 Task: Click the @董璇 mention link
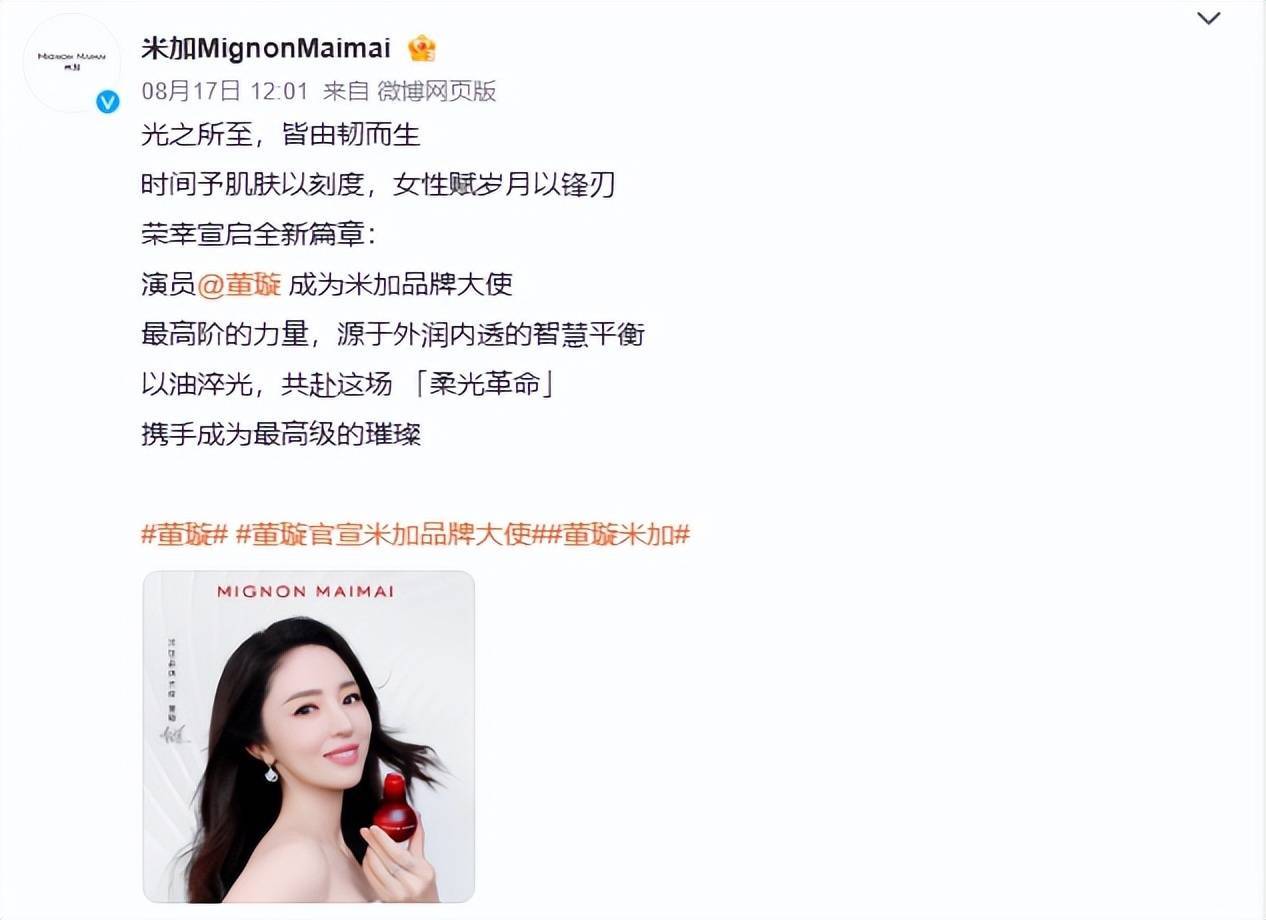point(239,284)
